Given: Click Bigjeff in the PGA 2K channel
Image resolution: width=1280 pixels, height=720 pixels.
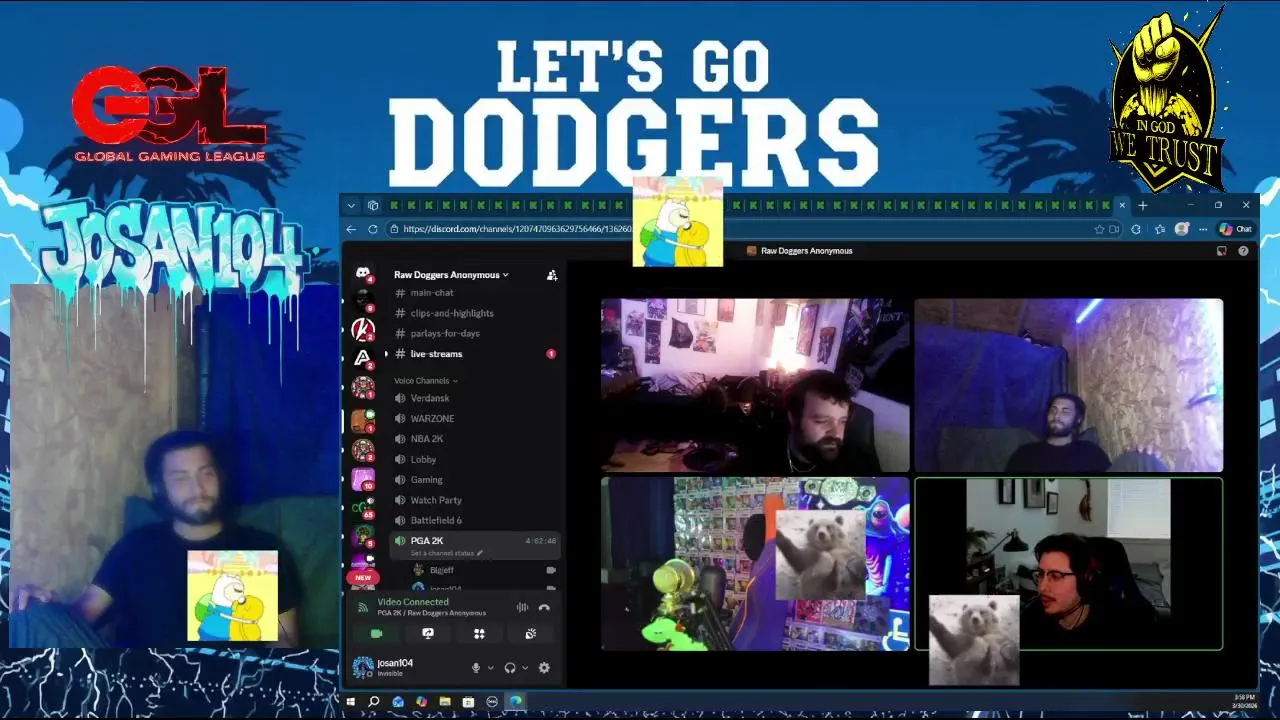Looking at the screenshot, I should (441, 570).
